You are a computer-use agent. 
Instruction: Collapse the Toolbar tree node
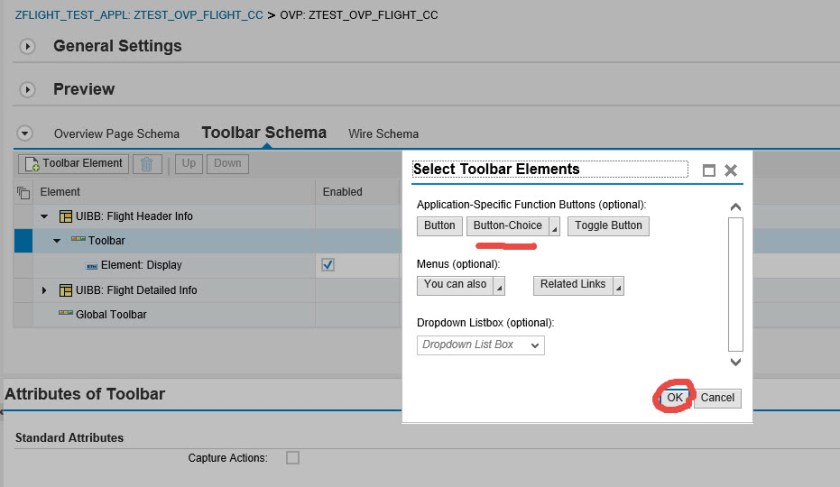click(57, 241)
